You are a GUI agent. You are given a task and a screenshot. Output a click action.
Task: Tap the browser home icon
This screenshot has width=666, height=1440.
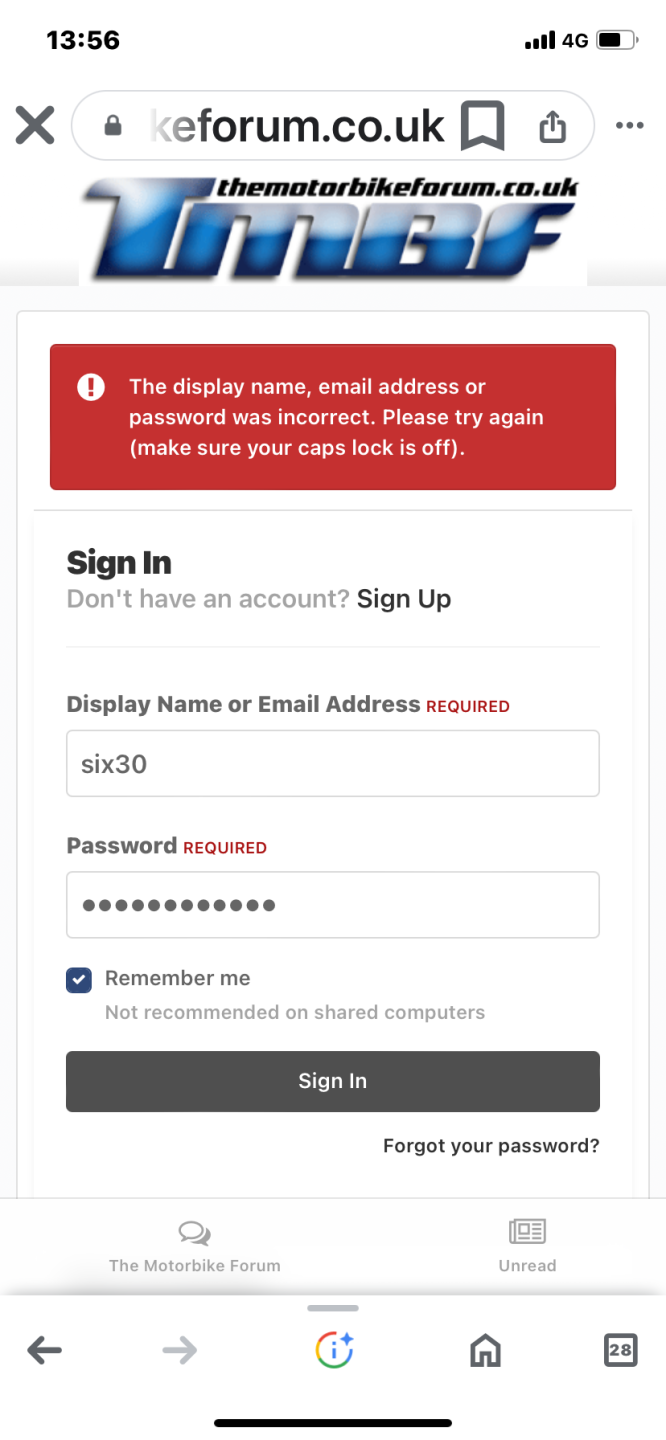tap(485, 1351)
